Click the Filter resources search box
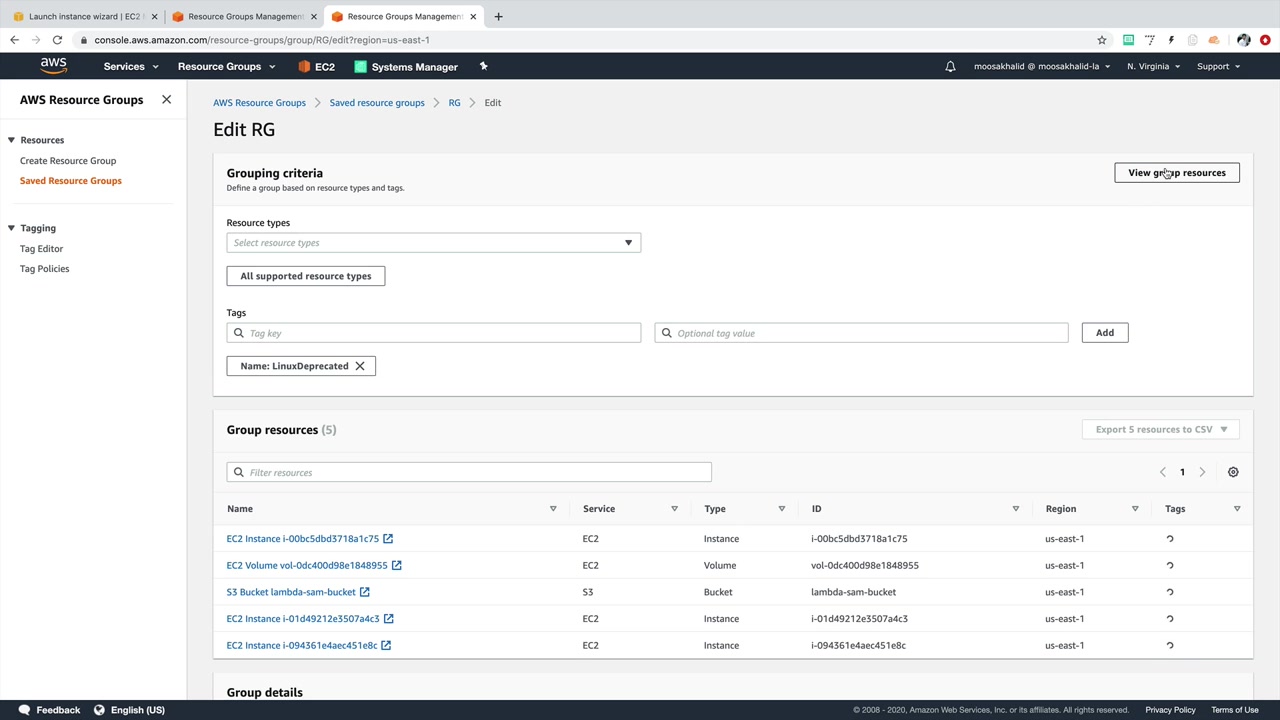Screen dimensions: 1280x720 [469, 472]
